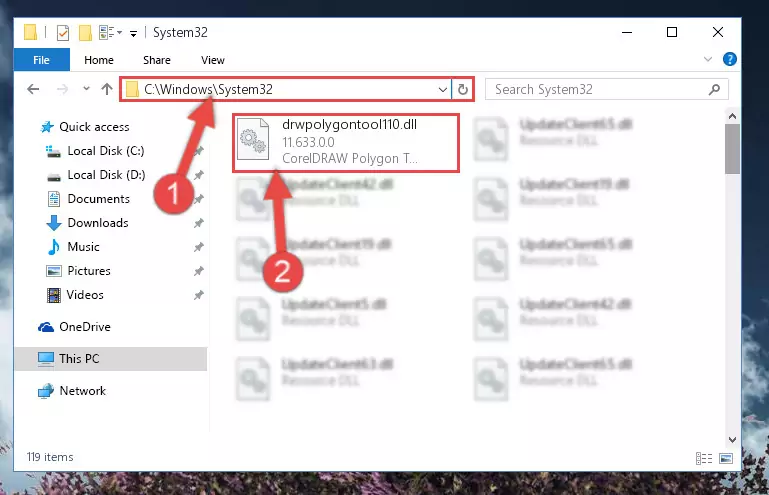This screenshot has height=495, width=769.
Task: Refresh the System32 folder view
Action: (x=462, y=89)
